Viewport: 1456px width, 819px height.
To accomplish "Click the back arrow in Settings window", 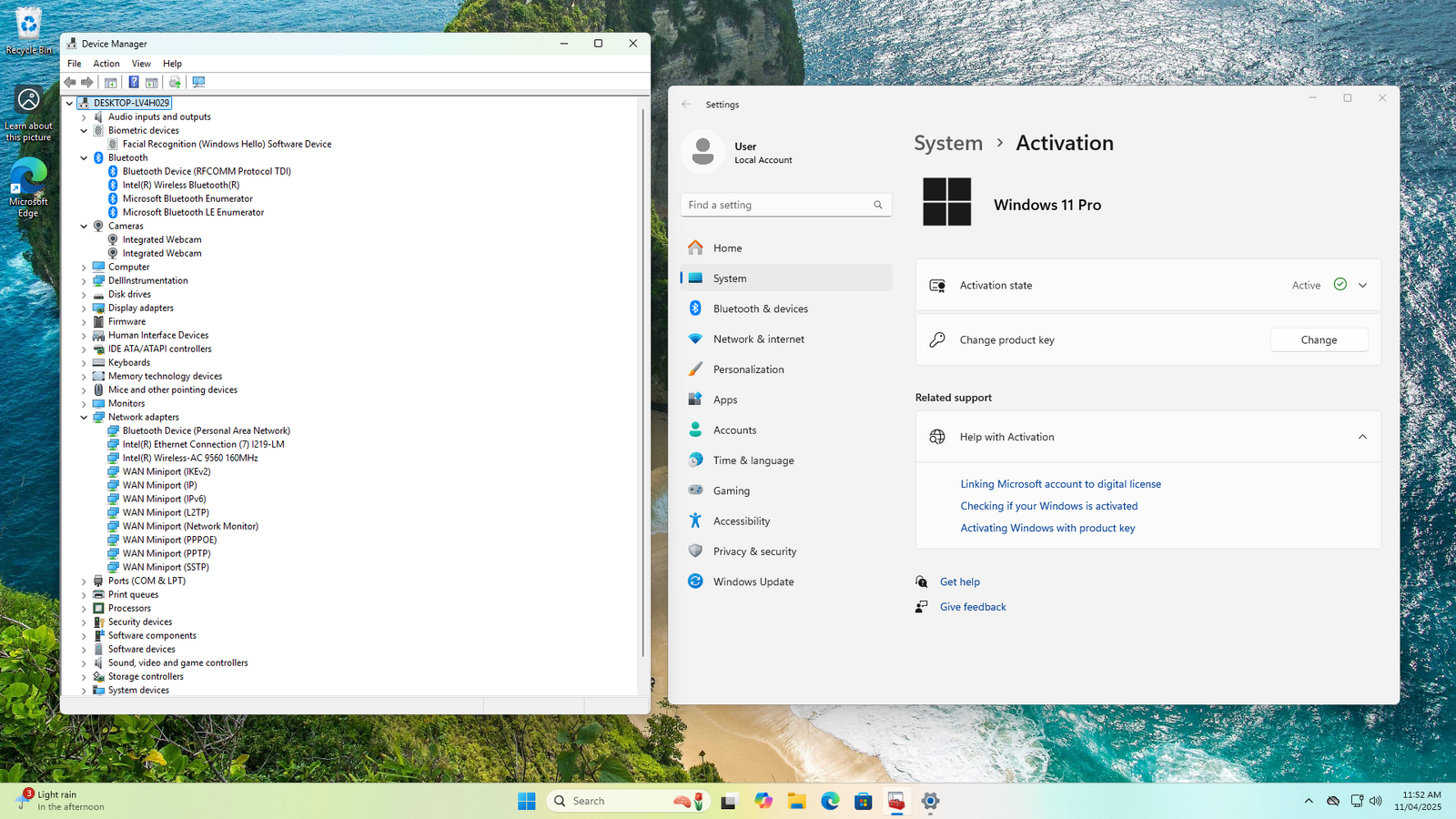I will [x=686, y=105].
